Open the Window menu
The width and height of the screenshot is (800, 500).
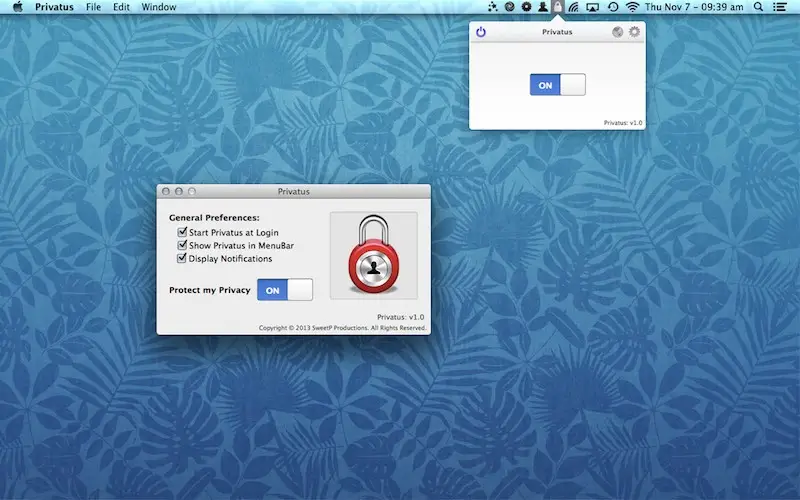[x=159, y=7]
